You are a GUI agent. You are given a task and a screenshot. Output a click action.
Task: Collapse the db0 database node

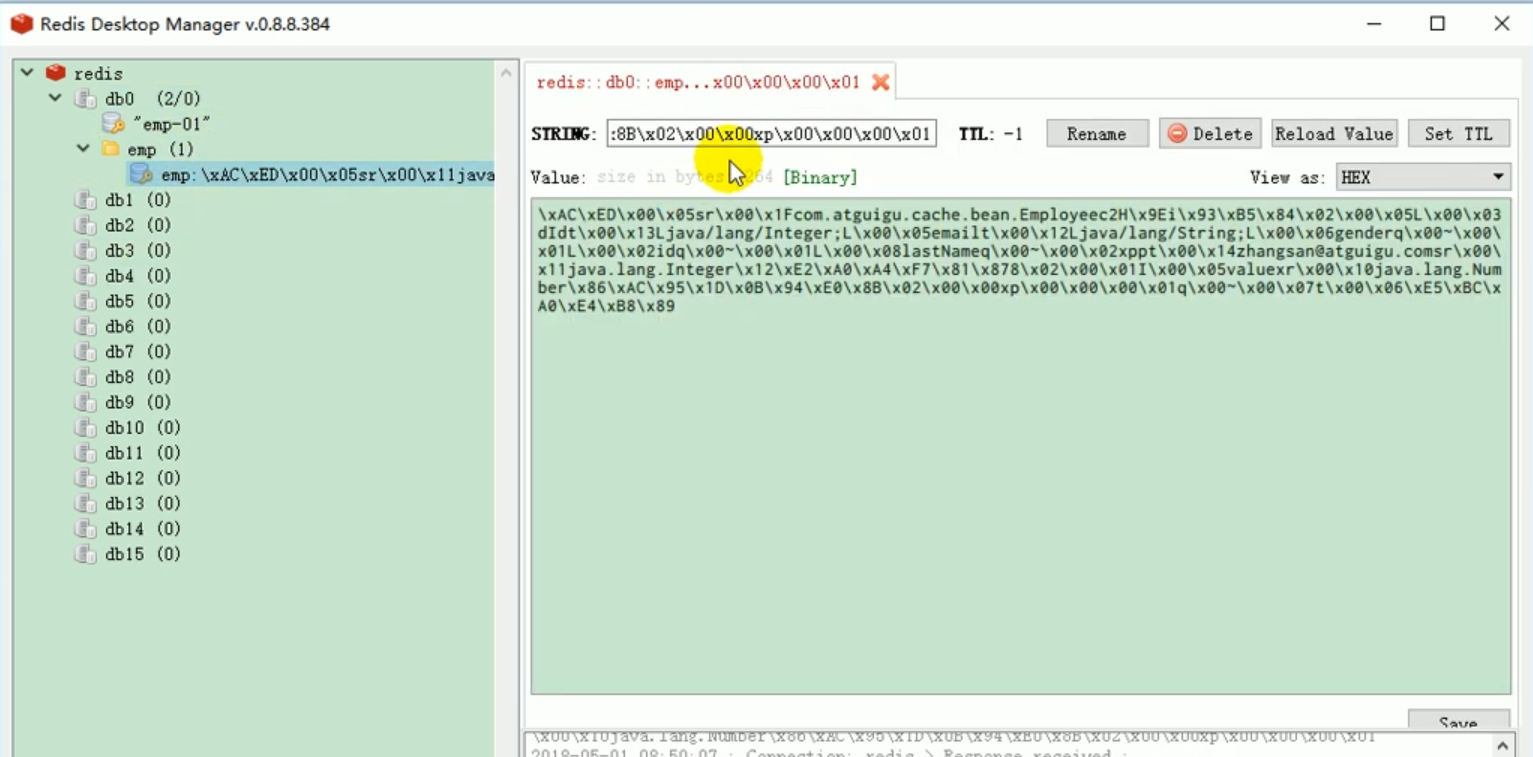(x=55, y=98)
